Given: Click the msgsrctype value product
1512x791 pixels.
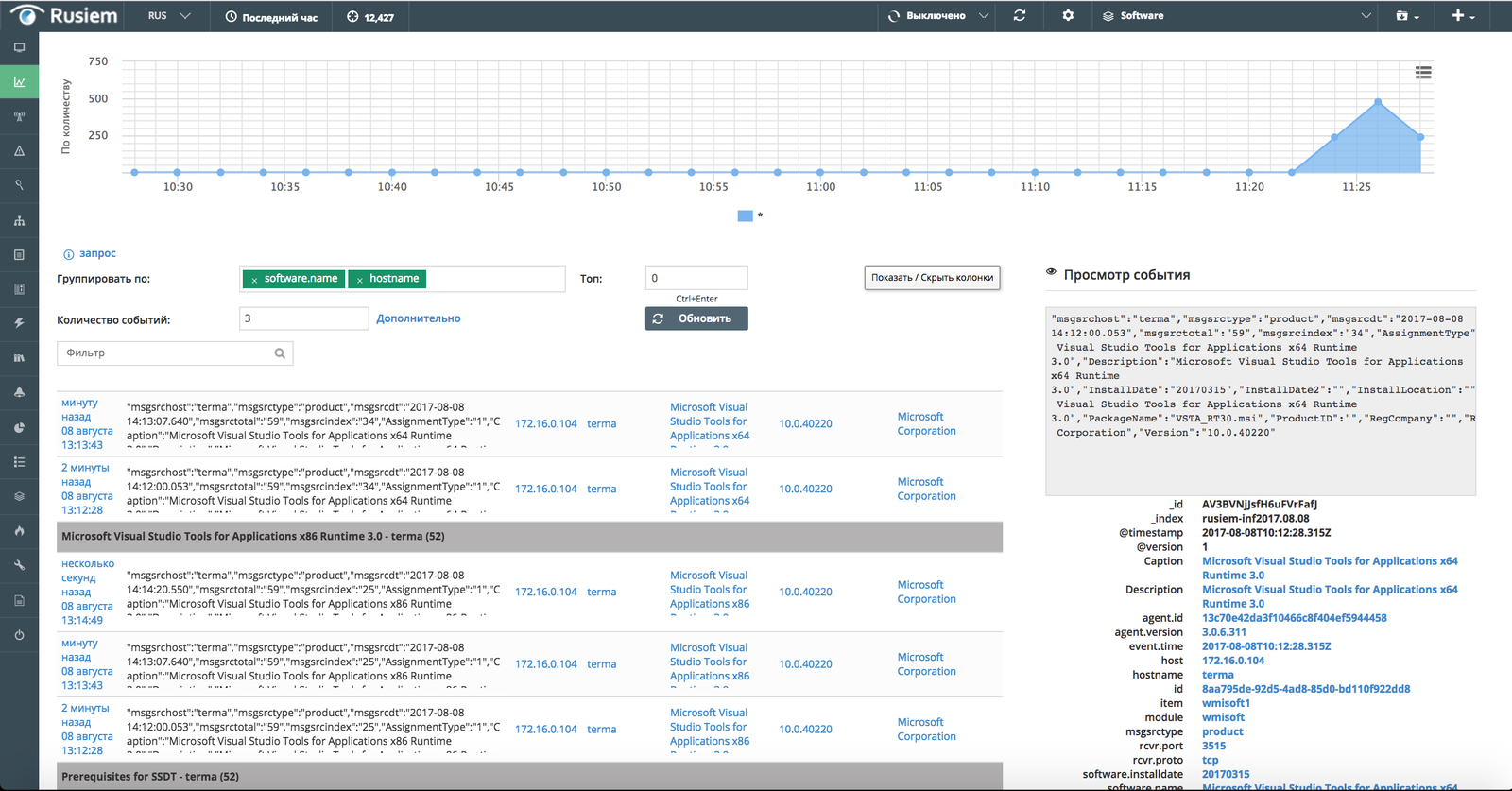Looking at the screenshot, I should [x=1223, y=731].
